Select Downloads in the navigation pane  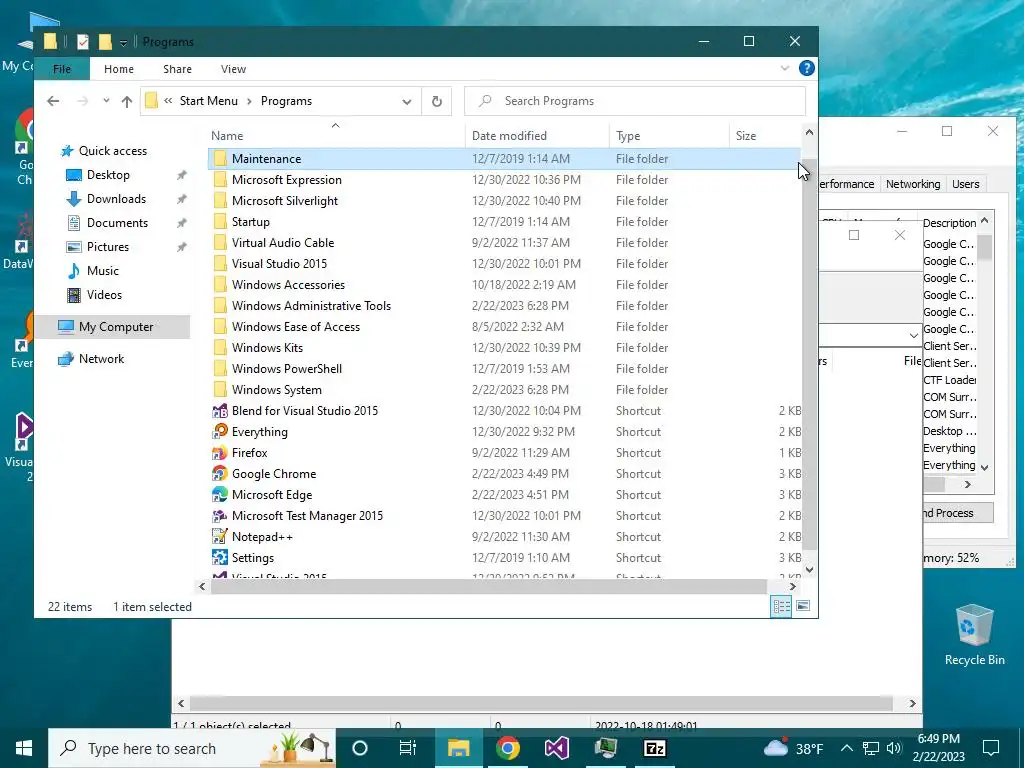pos(116,199)
